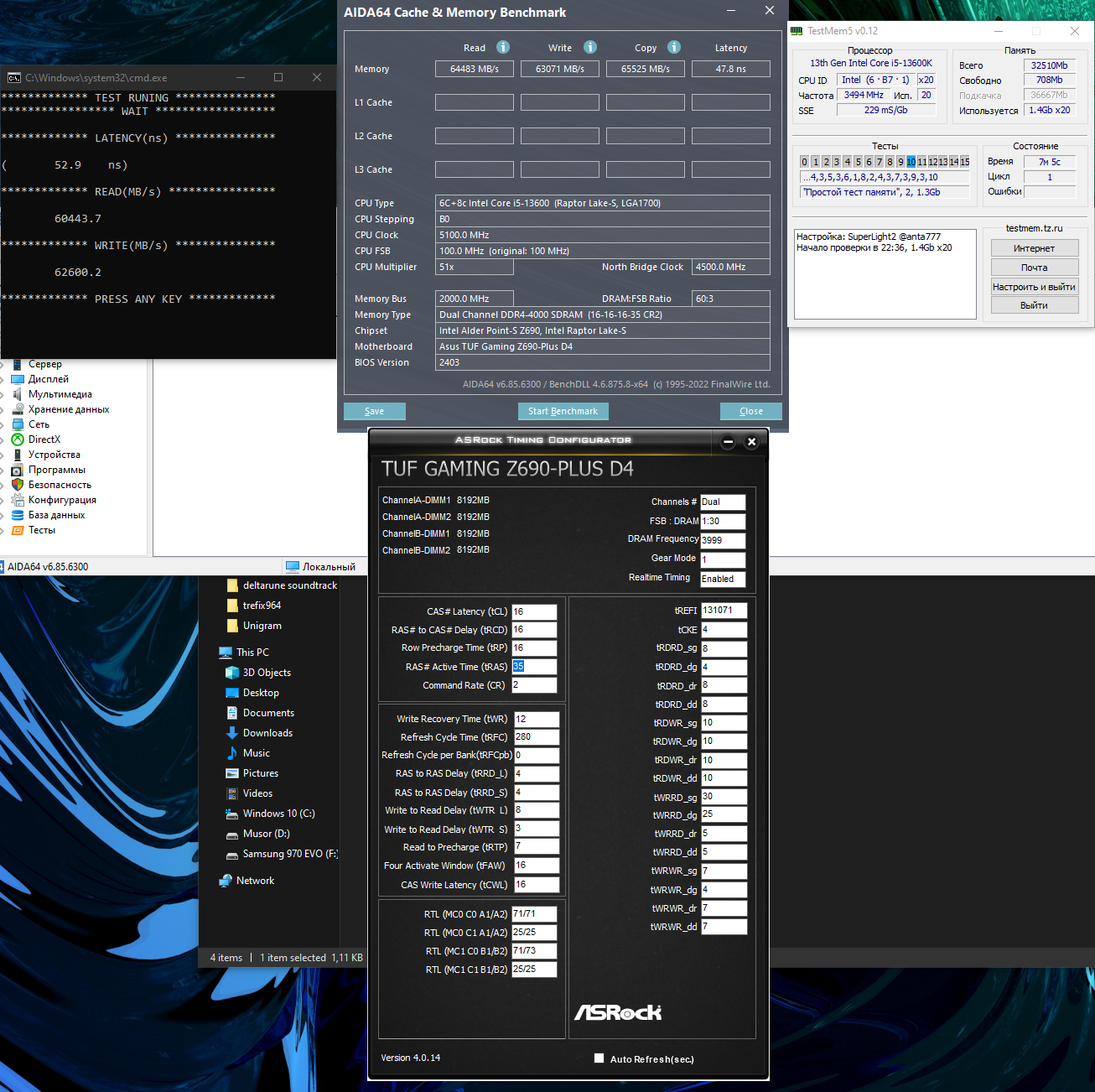This screenshot has height=1092, width=1095.
Task: Open the DirectX Xbox-style icon
Action: (17, 439)
